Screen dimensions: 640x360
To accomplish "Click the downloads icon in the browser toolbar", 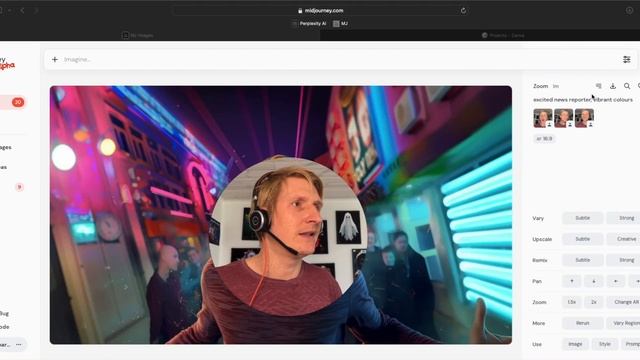I will pyautogui.click(x=629, y=11).
